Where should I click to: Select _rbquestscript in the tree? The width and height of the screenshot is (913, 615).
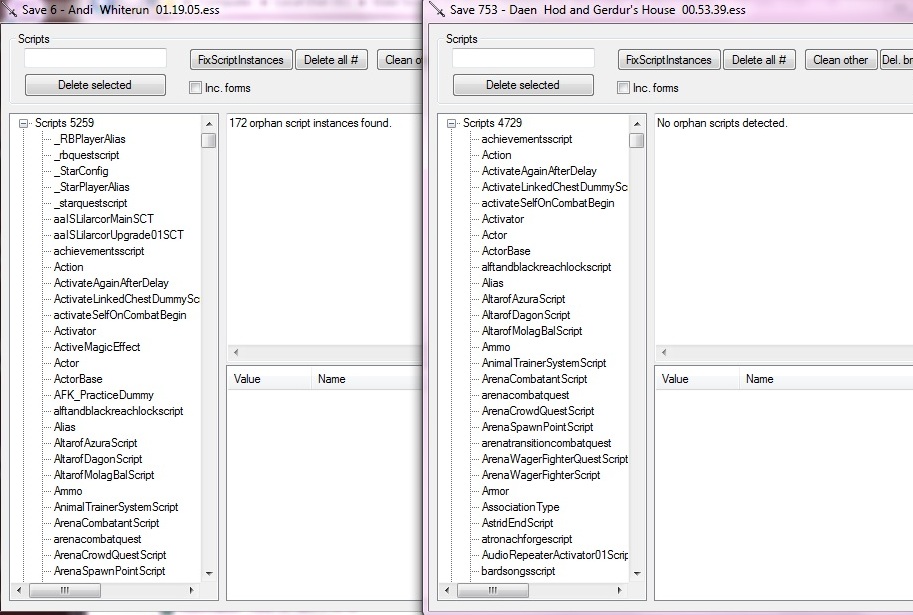86,155
